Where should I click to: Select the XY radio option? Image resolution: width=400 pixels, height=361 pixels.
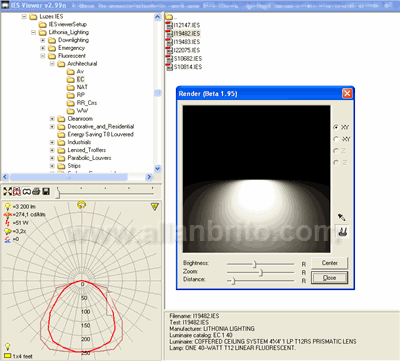tap(336, 127)
